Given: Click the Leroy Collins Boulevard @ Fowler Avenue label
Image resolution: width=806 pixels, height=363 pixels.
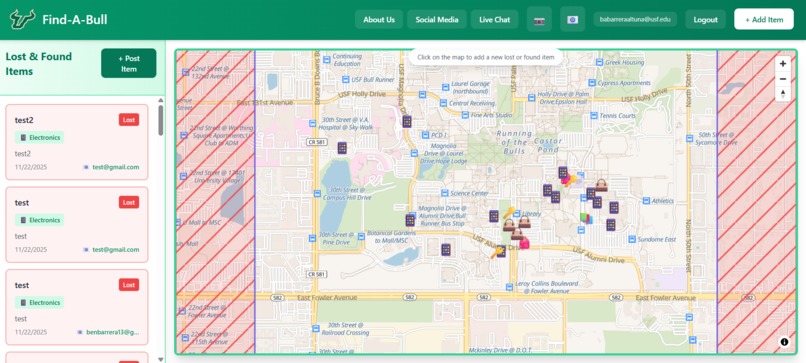Looking at the screenshot, I should pyautogui.click(x=546, y=287).
